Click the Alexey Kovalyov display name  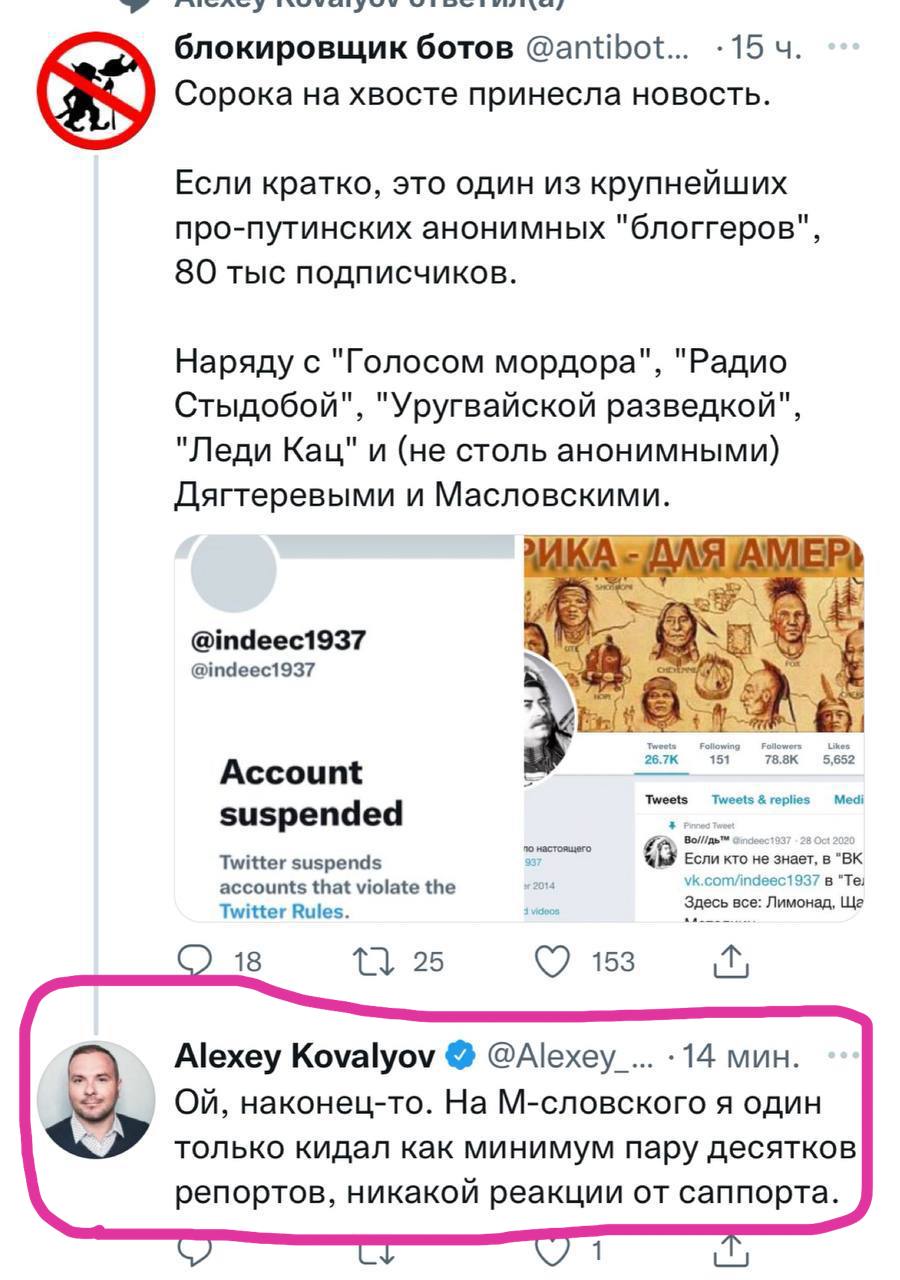pyautogui.click(x=305, y=1057)
